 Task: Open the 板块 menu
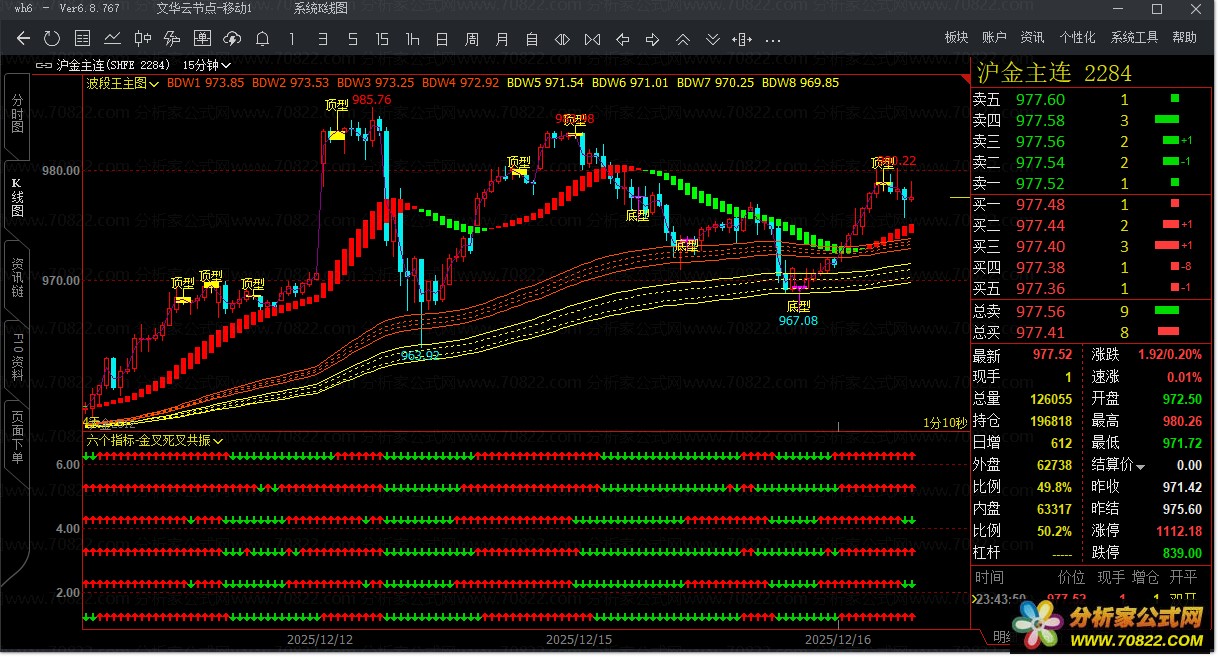click(x=956, y=37)
